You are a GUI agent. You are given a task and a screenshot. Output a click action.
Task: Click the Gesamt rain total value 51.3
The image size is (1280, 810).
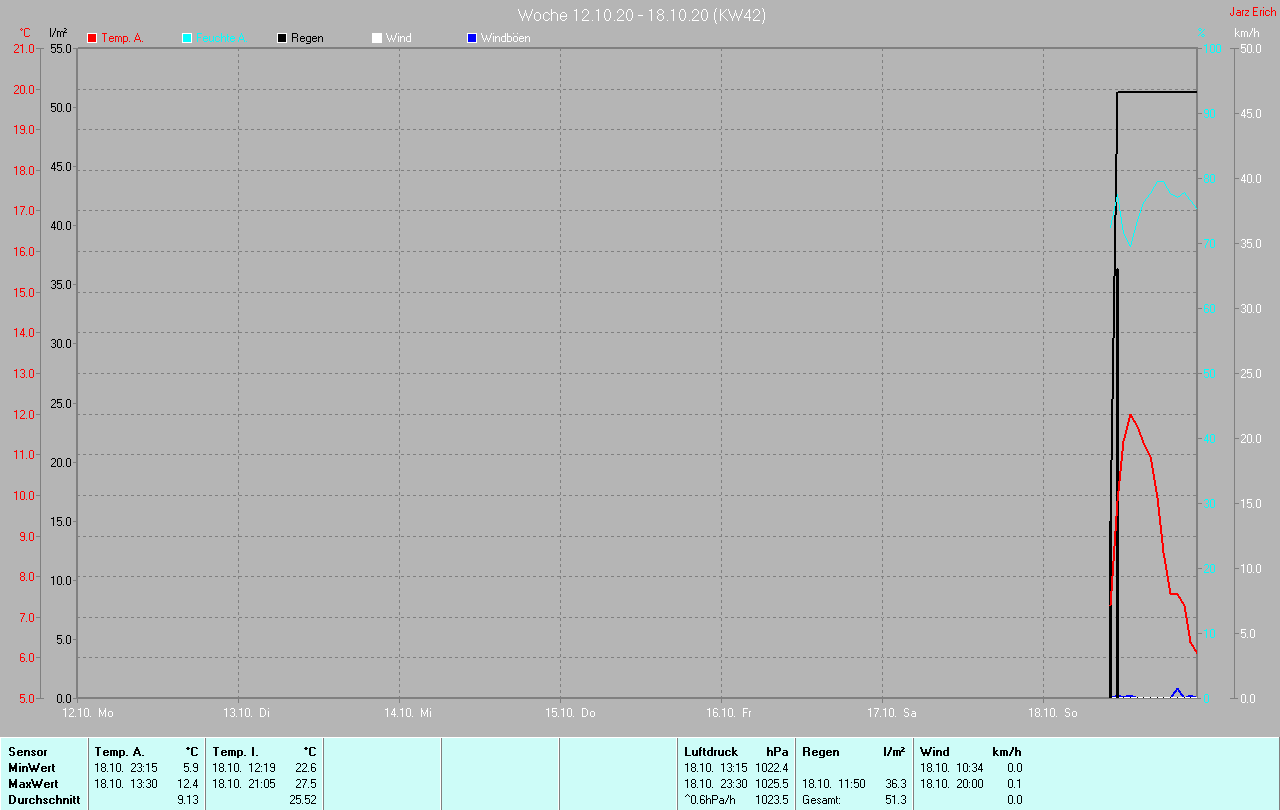(x=895, y=800)
